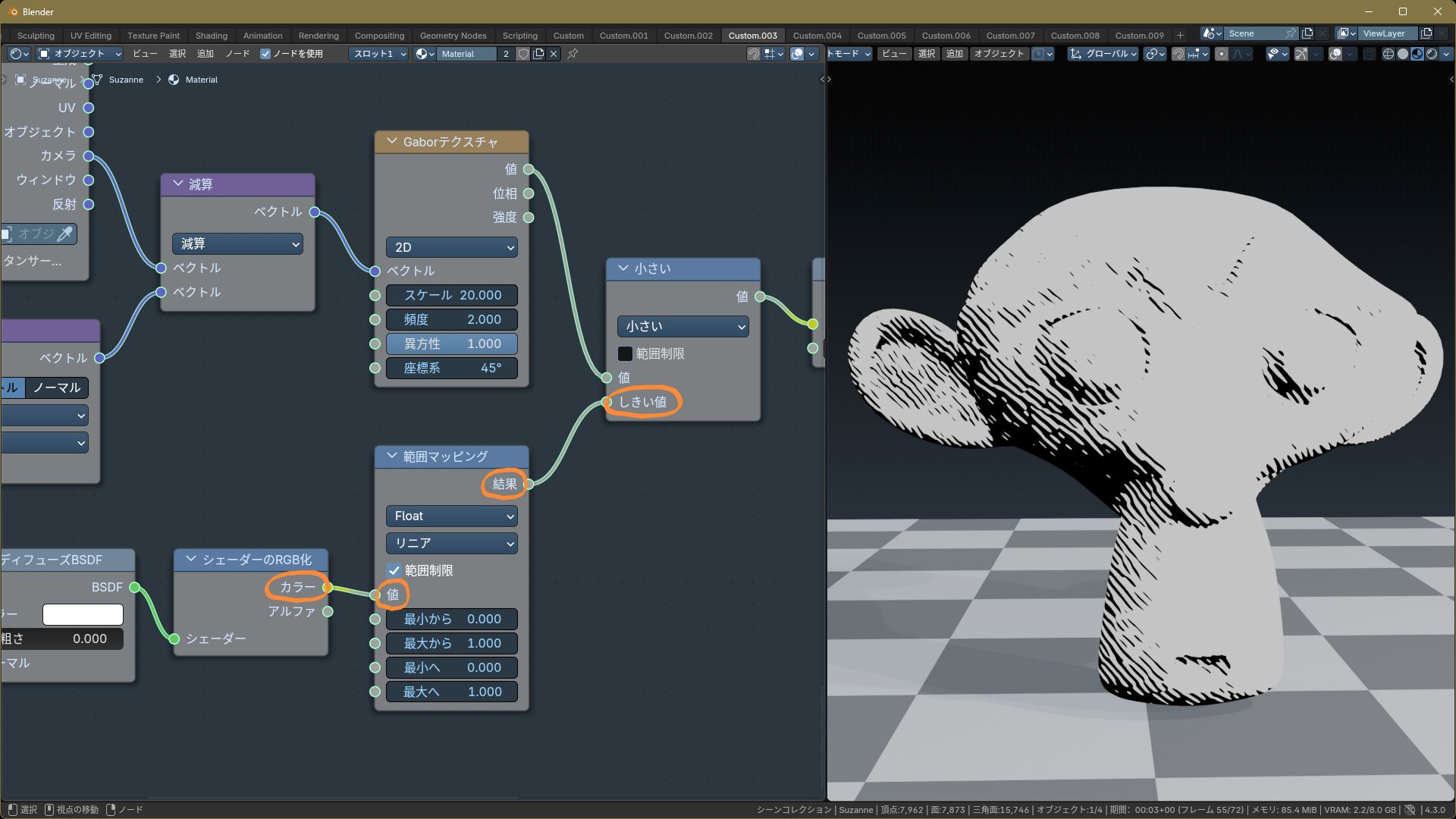Add a new workspace tab with plus icon
The width and height of the screenshot is (1456, 819).
(x=1179, y=35)
